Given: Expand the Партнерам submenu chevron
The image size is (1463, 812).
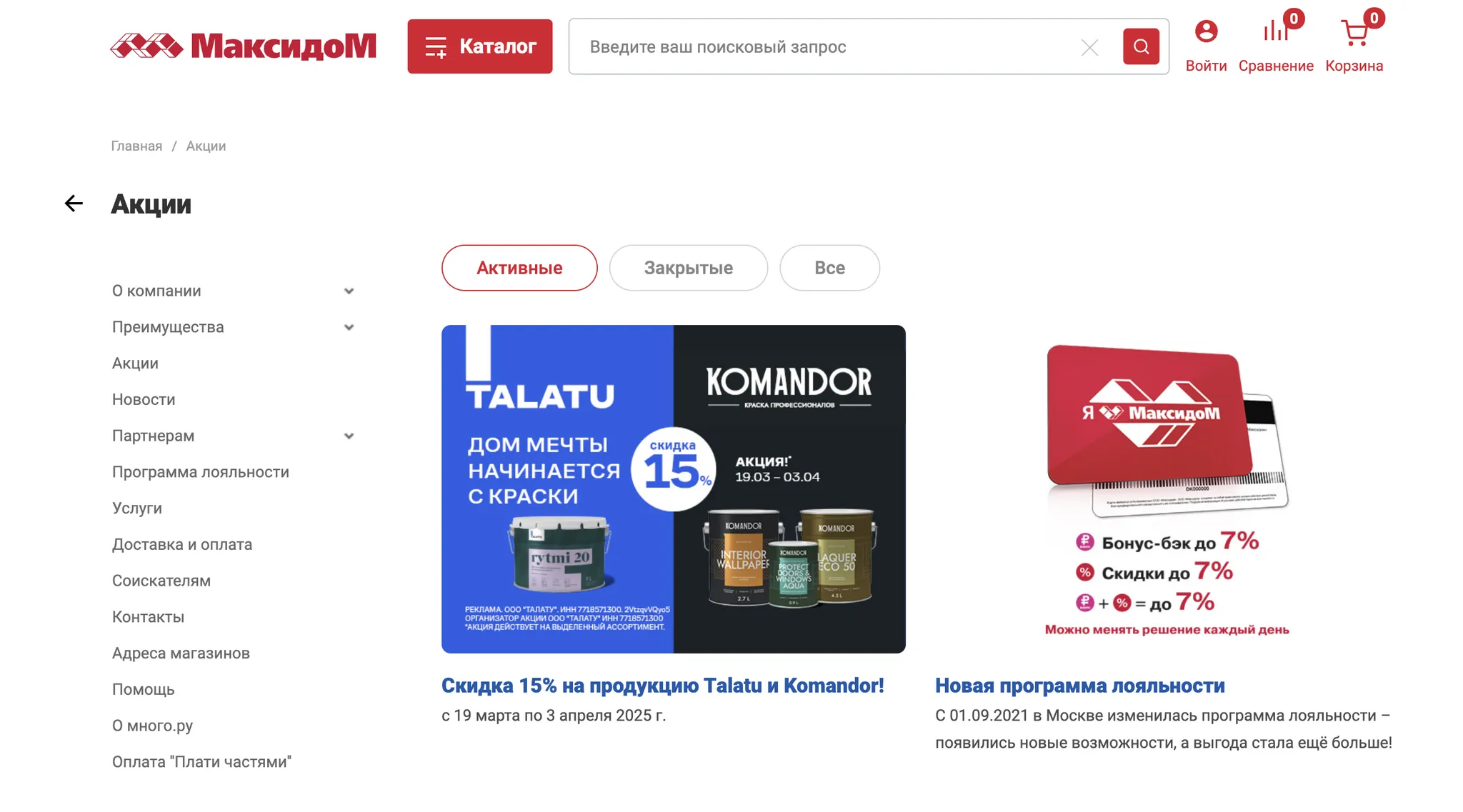Looking at the screenshot, I should (x=349, y=436).
